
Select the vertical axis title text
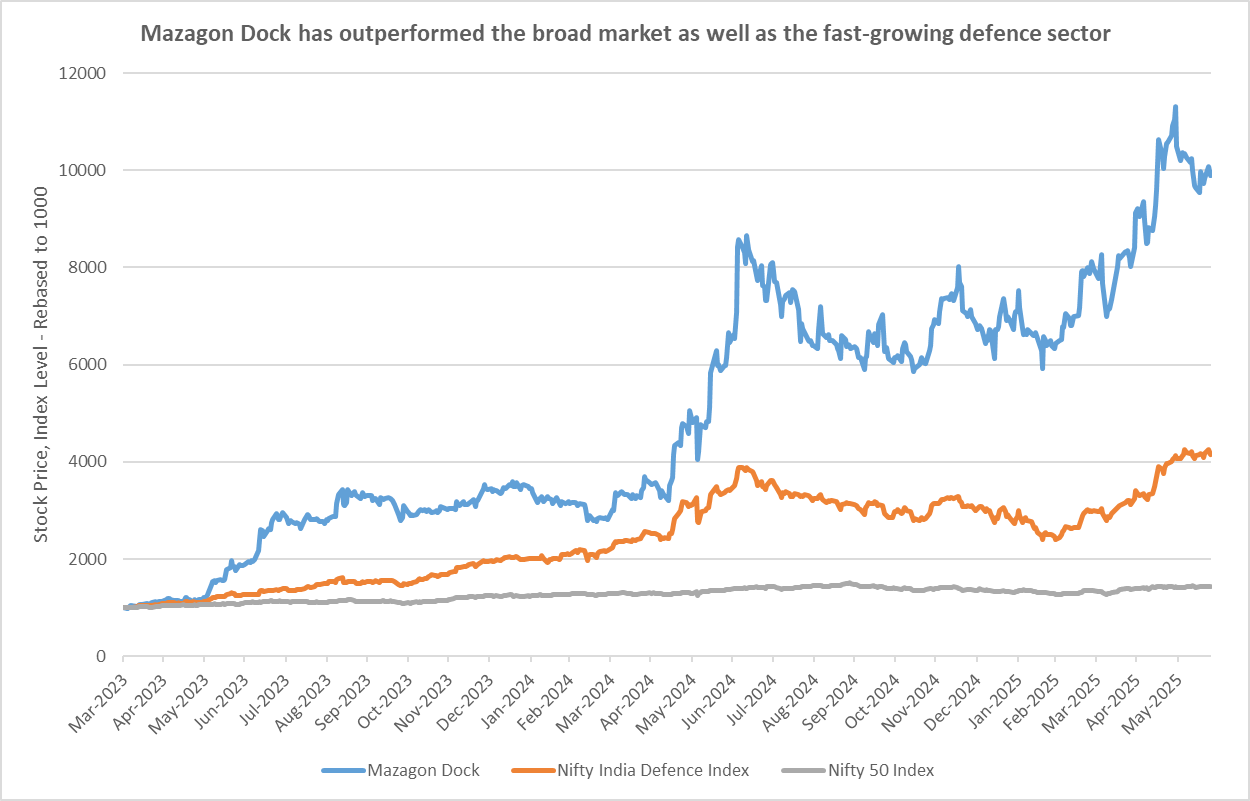click(41, 364)
